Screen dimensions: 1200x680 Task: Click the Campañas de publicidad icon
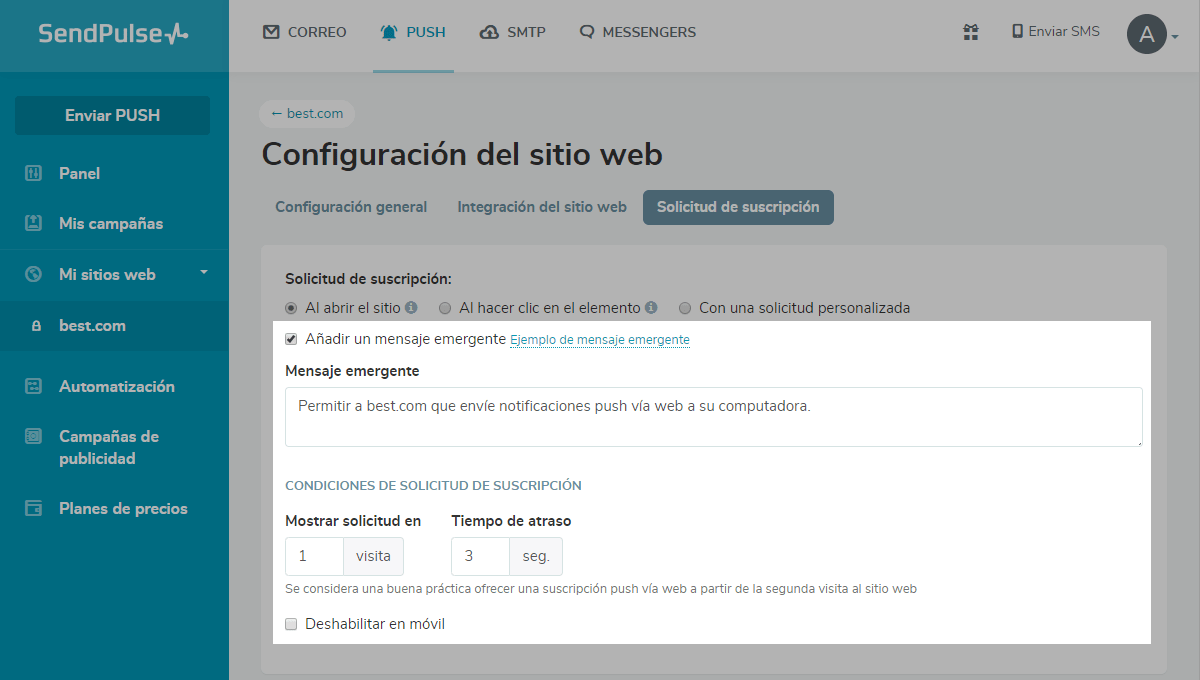tap(33, 436)
